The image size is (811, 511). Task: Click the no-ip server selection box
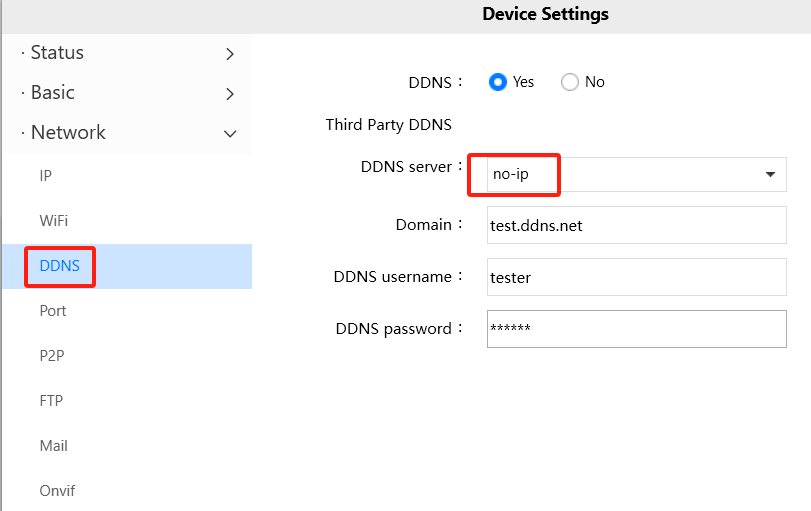(620, 174)
